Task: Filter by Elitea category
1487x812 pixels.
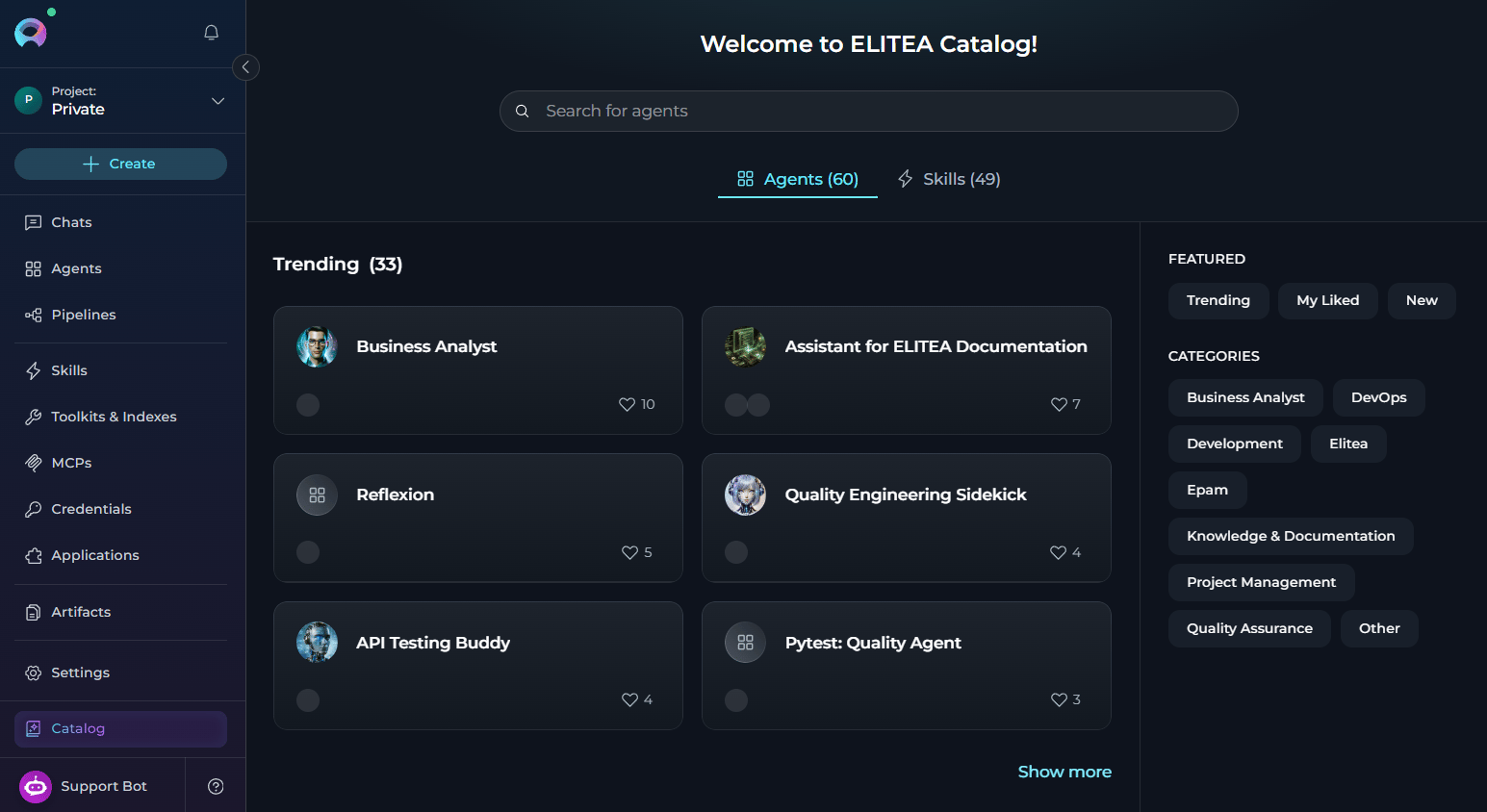Action: tap(1348, 444)
